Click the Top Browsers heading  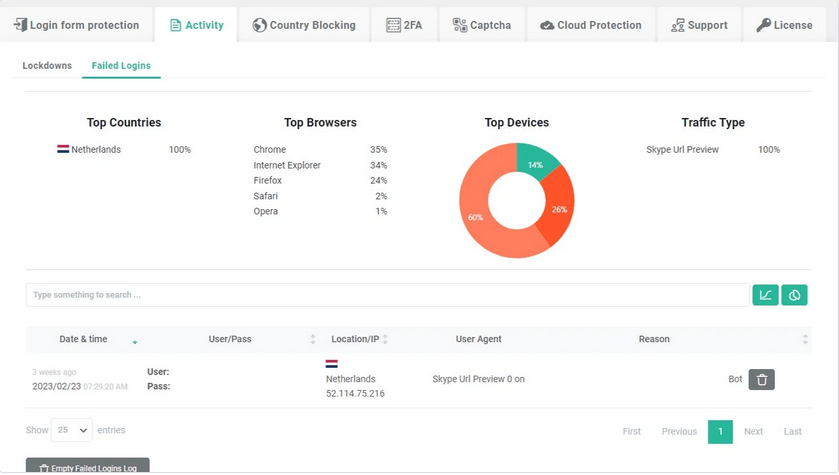[x=321, y=122]
